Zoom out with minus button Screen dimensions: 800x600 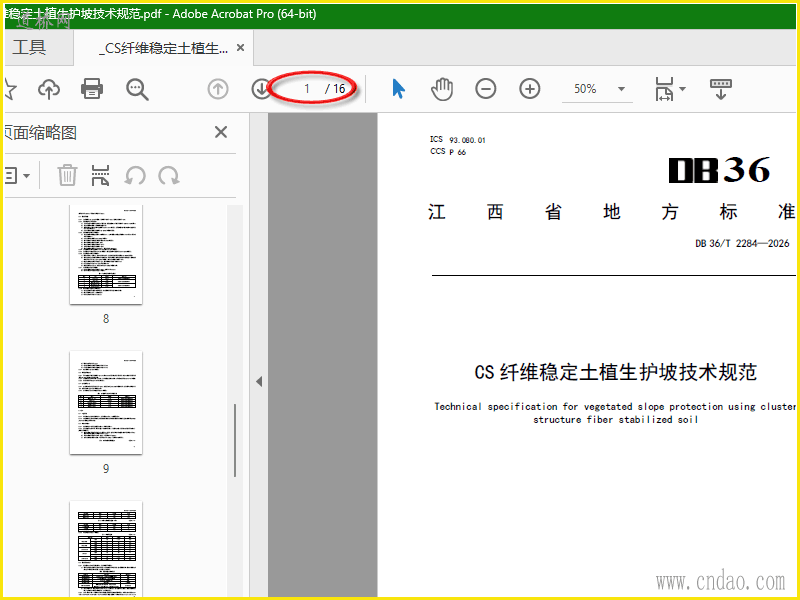486,89
